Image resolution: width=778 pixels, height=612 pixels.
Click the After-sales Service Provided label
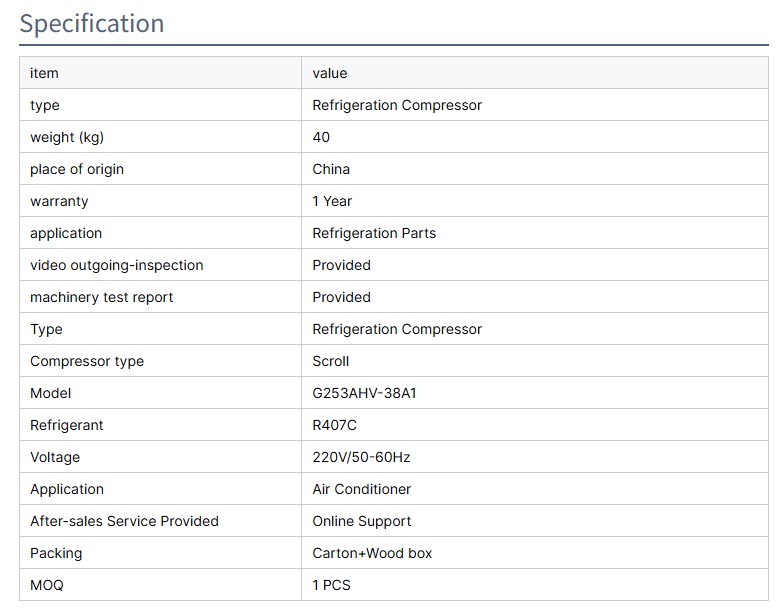124,521
